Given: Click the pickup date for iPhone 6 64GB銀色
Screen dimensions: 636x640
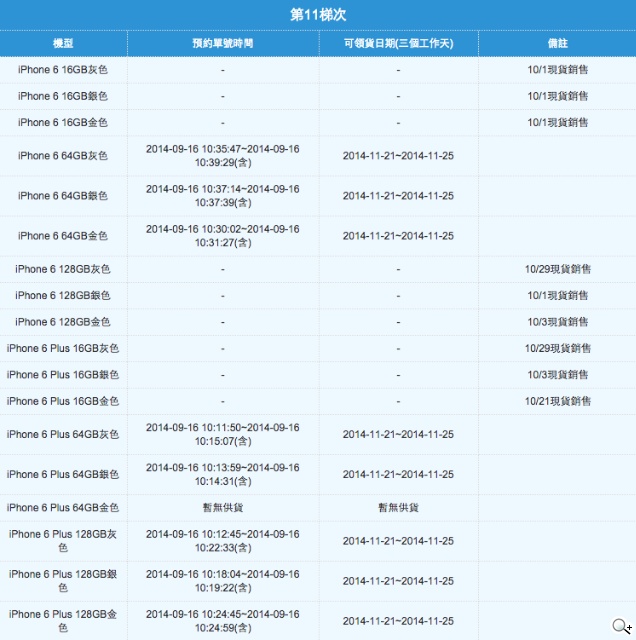Looking at the screenshot, I should point(398,196).
